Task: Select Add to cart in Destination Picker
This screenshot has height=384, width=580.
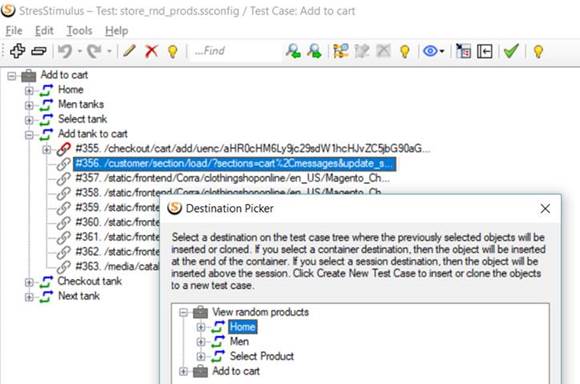Action: [x=236, y=371]
